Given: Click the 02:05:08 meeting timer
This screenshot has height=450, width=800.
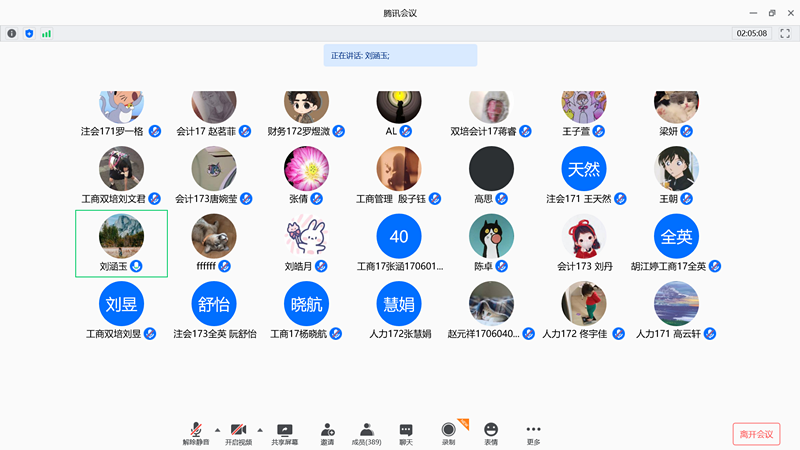Looking at the screenshot, I should click(751, 33).
